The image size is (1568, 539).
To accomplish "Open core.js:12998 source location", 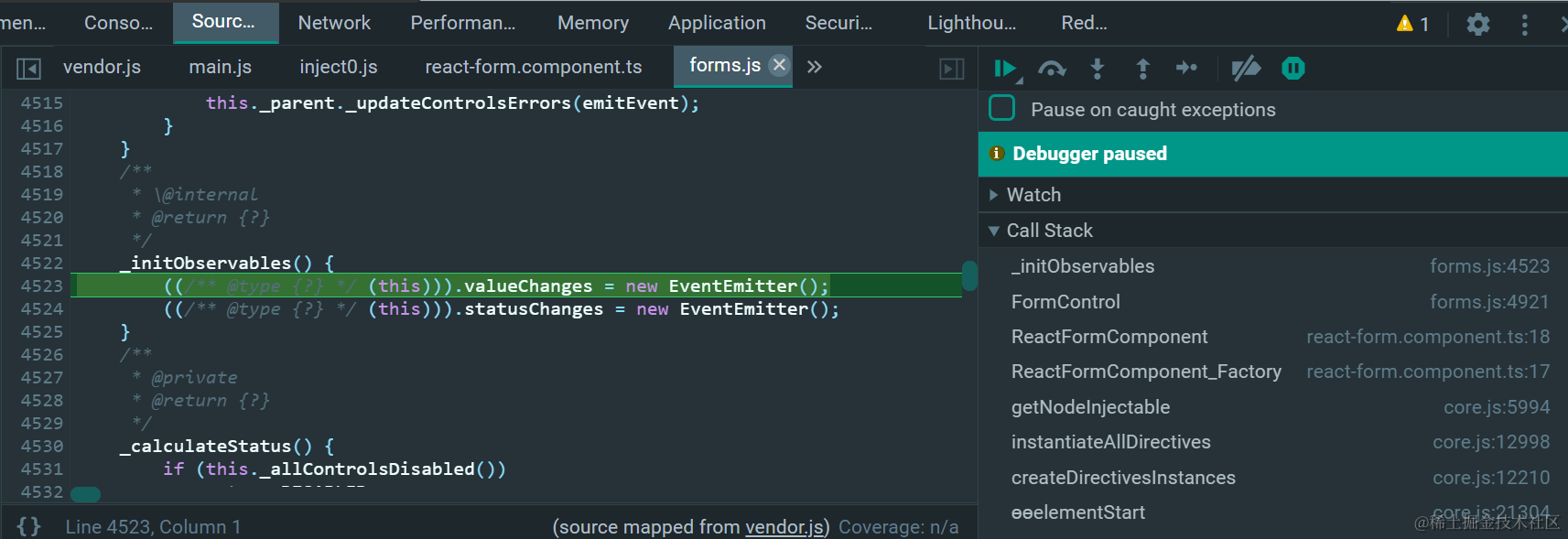I will click(x=1491, y=442).
